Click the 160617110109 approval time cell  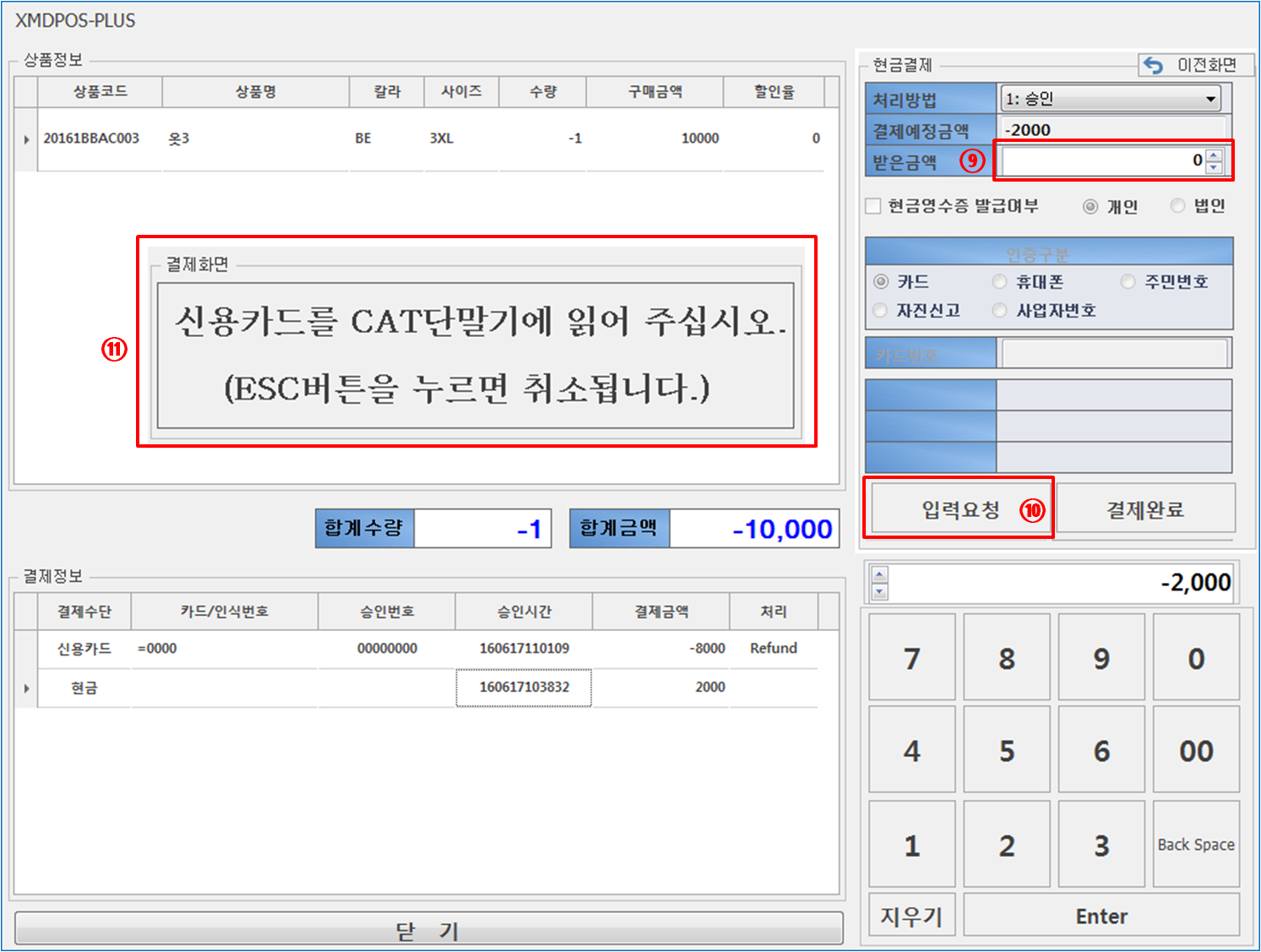[524, 649]
